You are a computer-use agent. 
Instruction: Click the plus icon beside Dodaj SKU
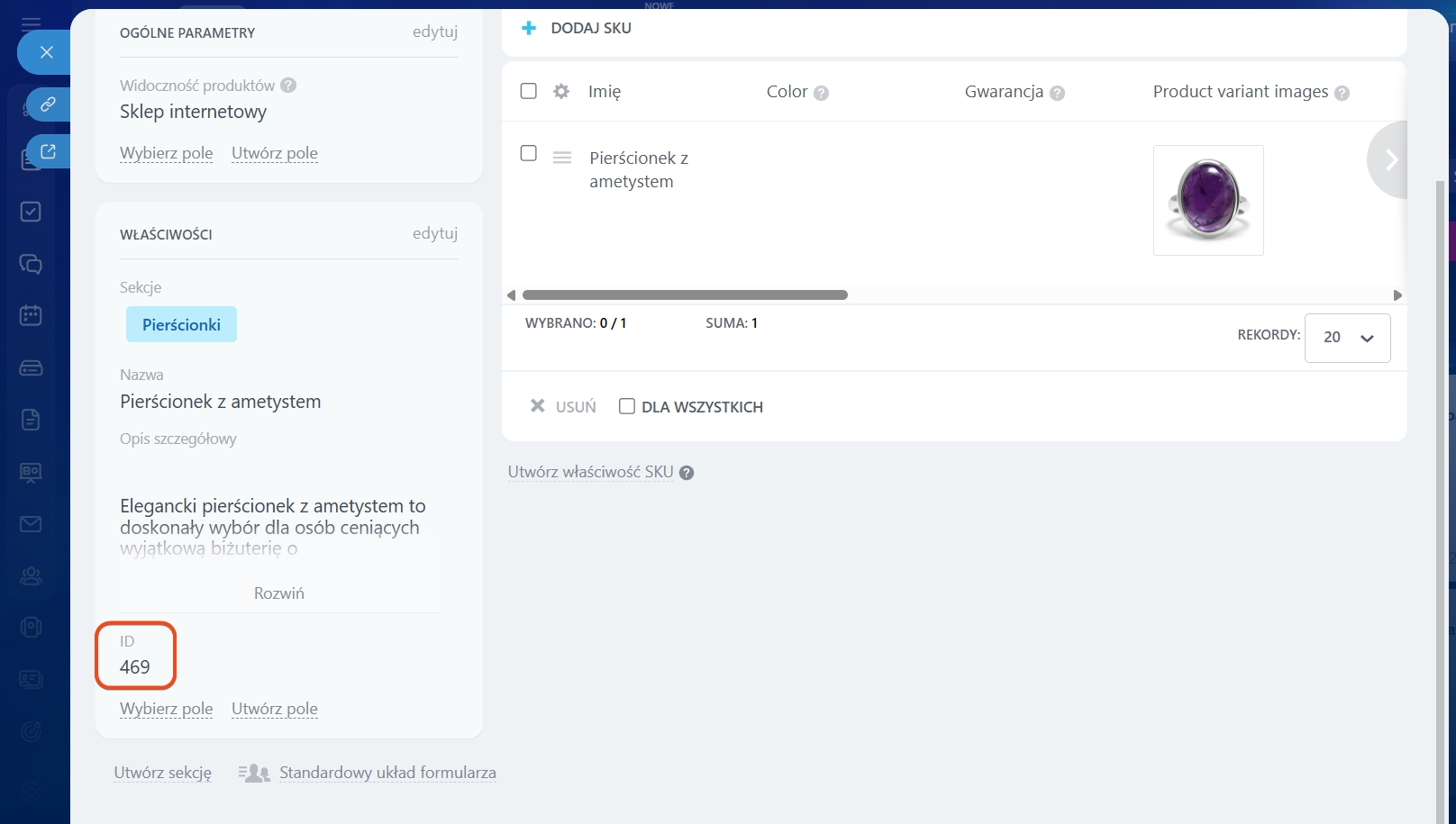pyautogui.click(x=529, y=29)
